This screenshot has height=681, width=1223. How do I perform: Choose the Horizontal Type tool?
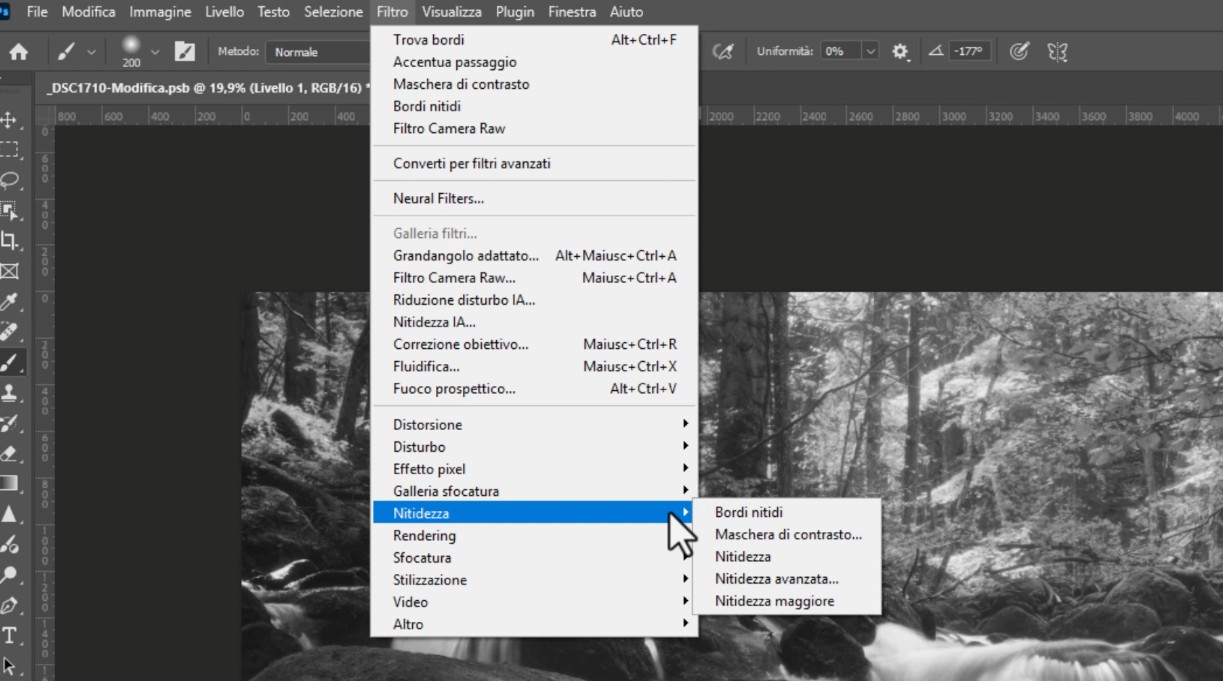click(x=10, y=635)
